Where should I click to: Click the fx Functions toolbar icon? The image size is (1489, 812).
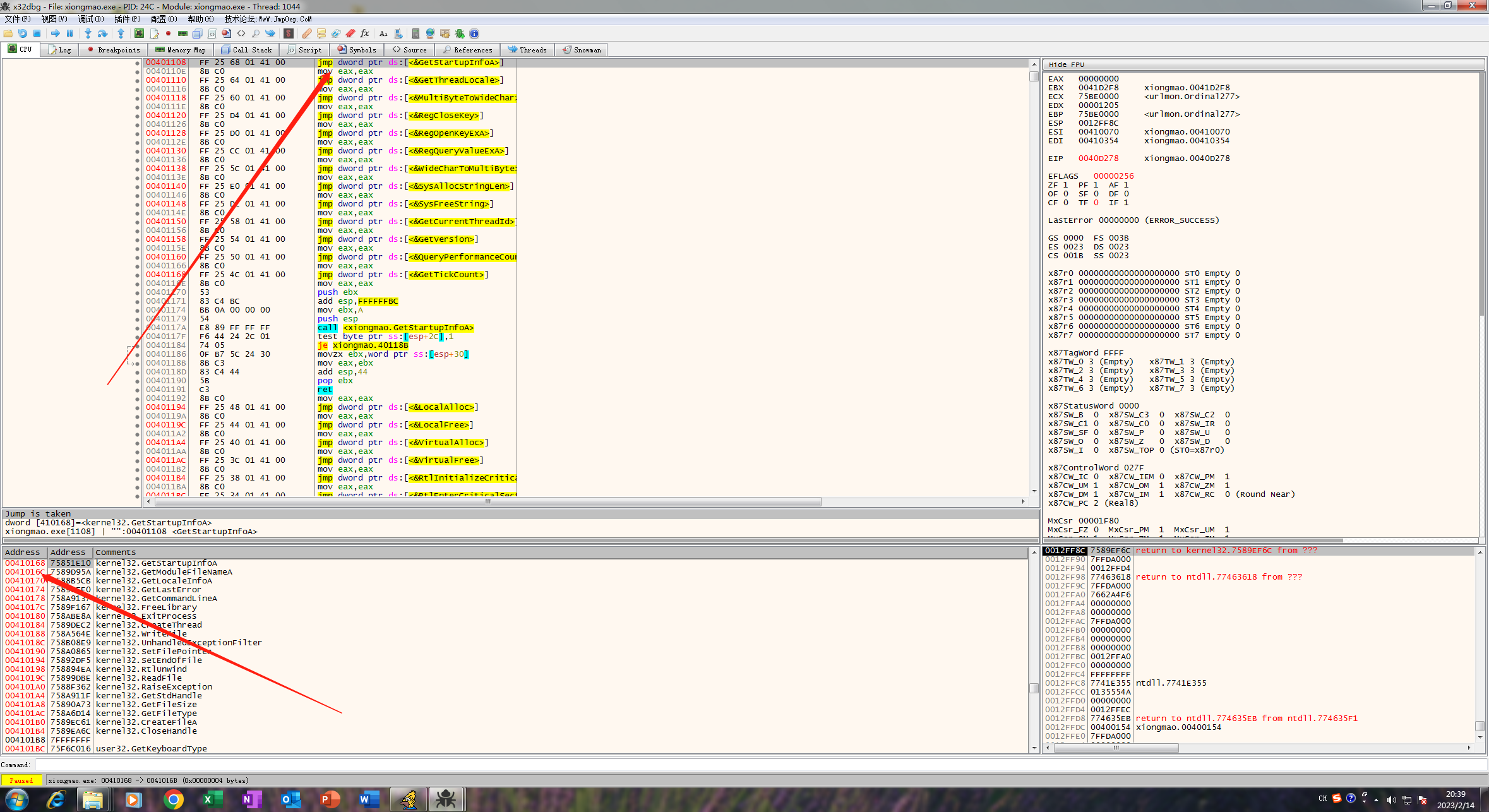coord(364,33)
